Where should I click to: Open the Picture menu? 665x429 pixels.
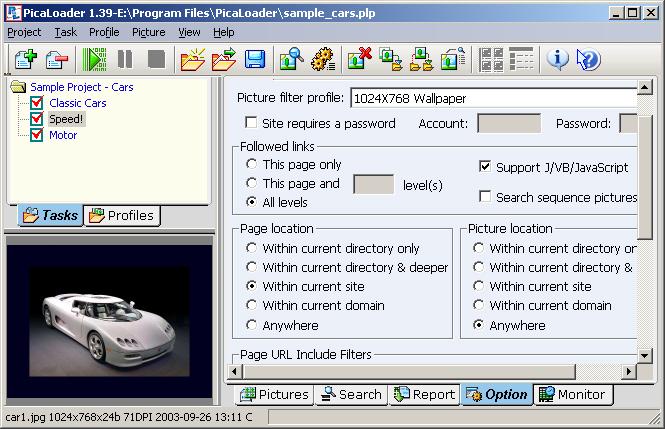pos(149,32)
